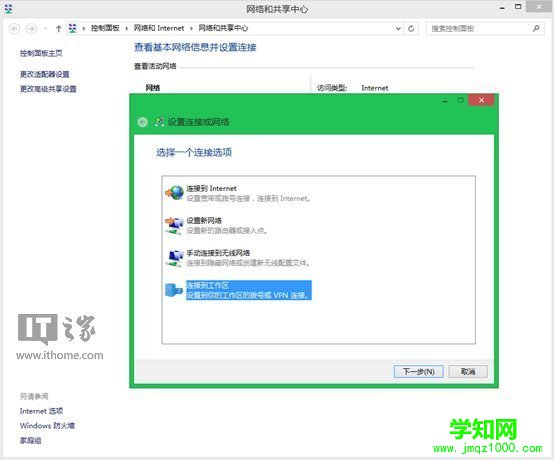This screenshot has width=554, height=460.
Task: Click the Connect to Internet globe icon
Action: [x=175, y=193]
